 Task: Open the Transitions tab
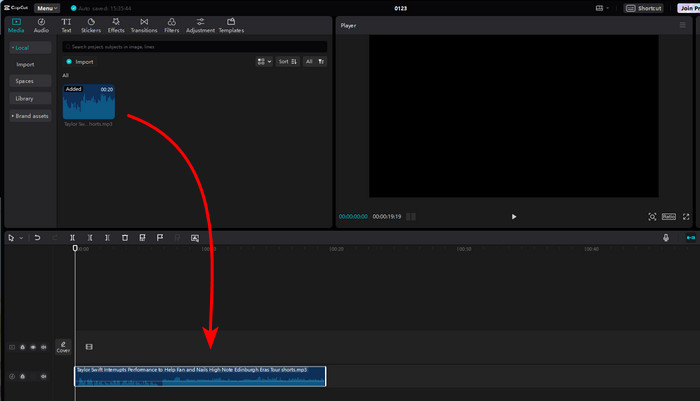pos(144,25)
